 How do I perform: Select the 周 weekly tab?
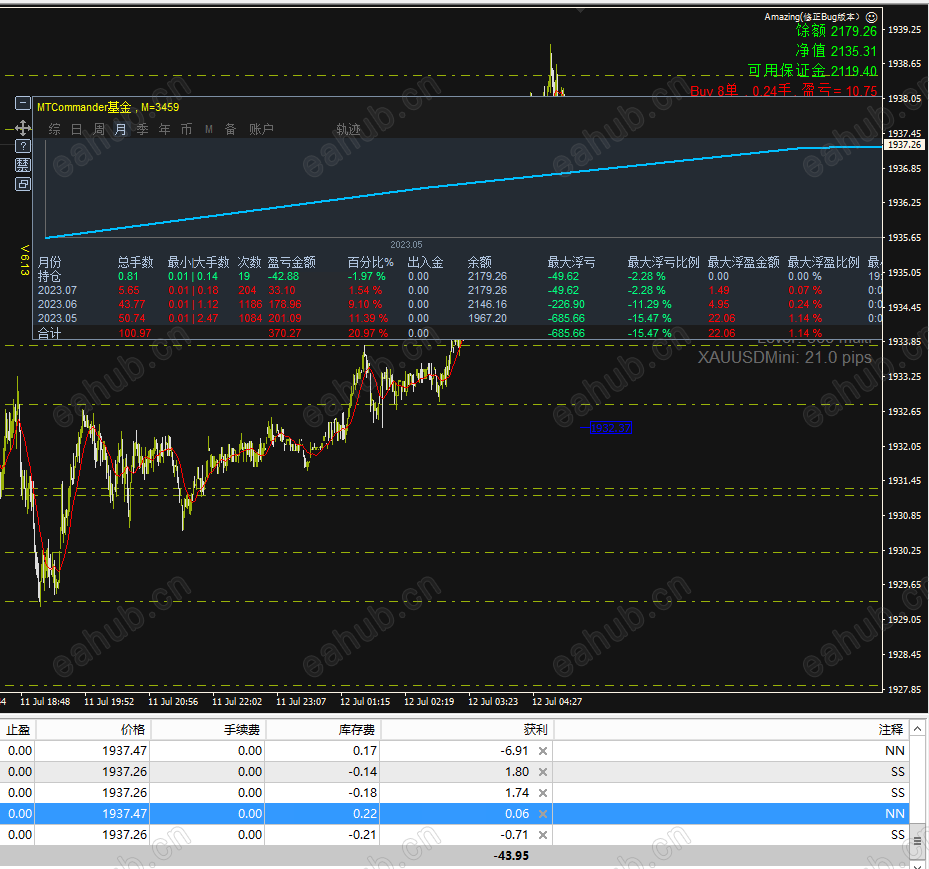click(x=98, y=129)
